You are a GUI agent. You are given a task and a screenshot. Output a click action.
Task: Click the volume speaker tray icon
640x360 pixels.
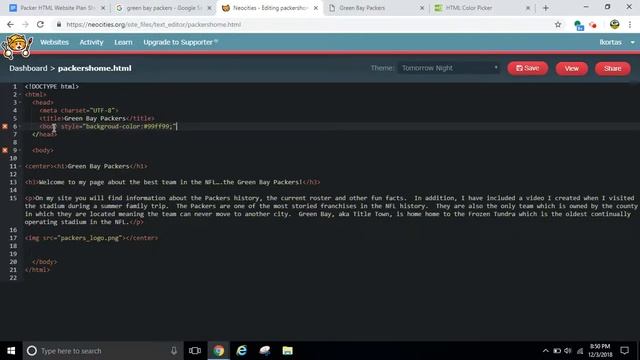coord(568,351)
